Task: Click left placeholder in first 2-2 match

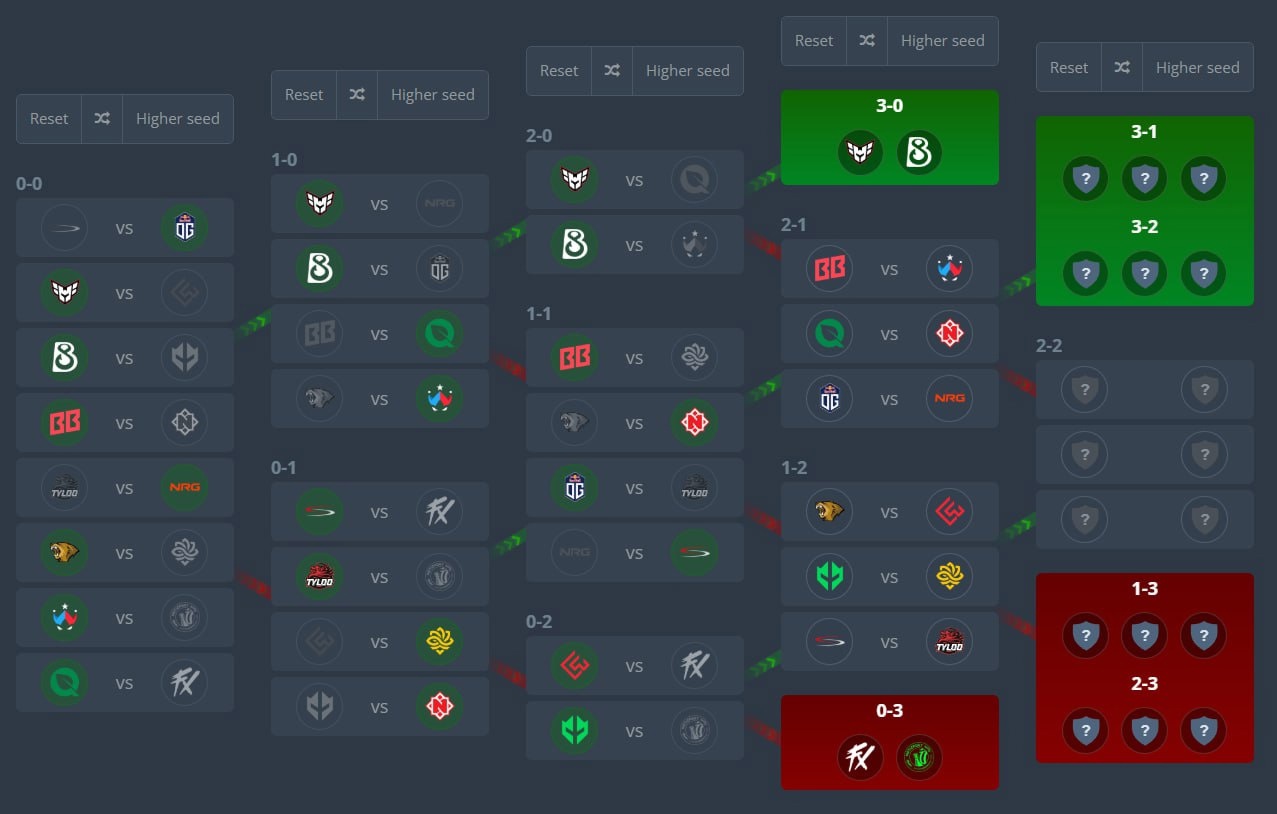Action: click(1084, 389)
